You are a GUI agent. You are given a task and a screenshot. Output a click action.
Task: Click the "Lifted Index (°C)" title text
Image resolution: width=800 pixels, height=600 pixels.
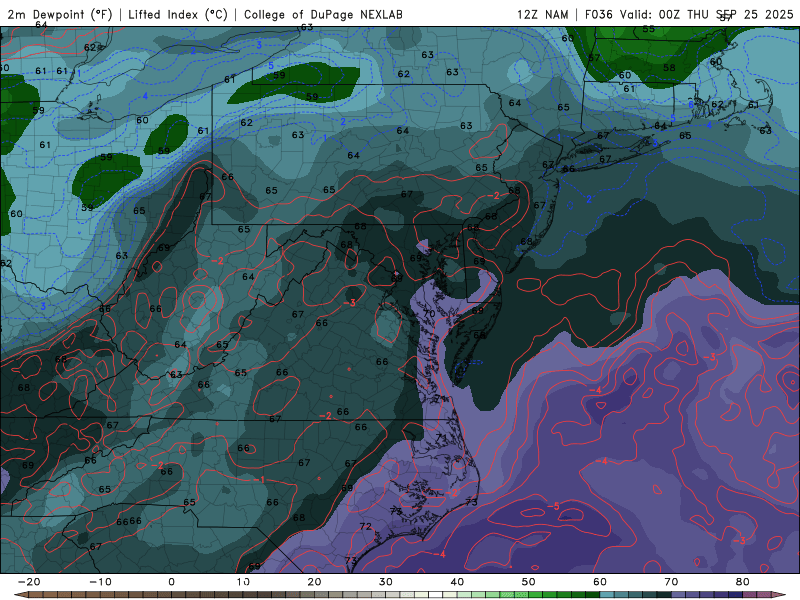point(178,14)
